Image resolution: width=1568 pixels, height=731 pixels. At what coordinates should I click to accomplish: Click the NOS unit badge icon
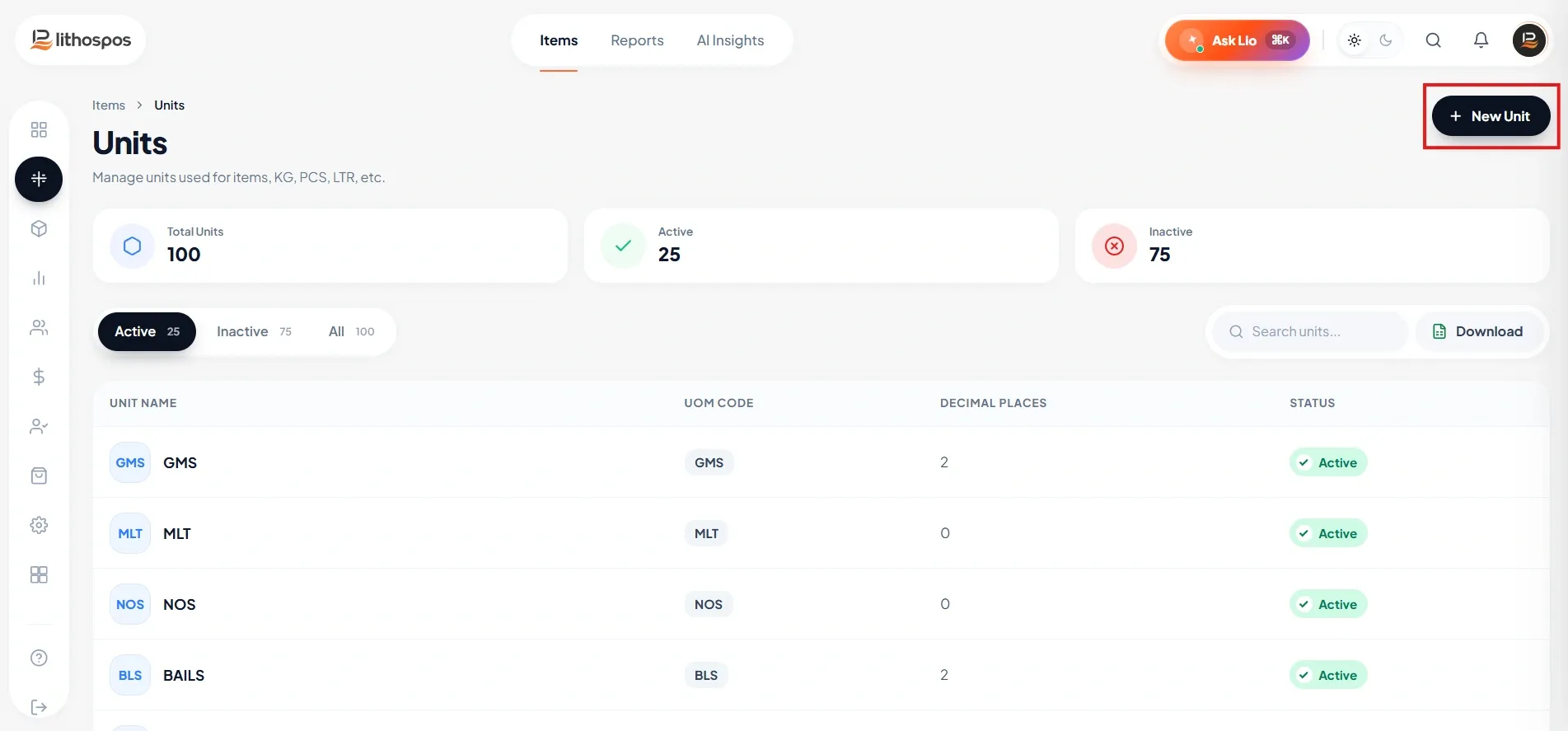pos(130,604)
